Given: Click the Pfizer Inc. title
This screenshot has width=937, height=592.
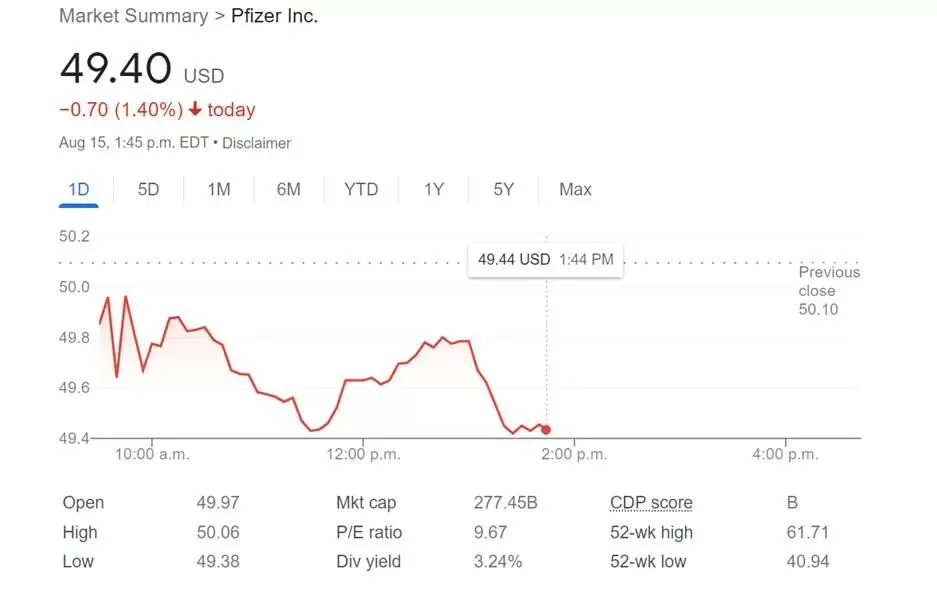Looking at the screenshot, I should 274,16.
